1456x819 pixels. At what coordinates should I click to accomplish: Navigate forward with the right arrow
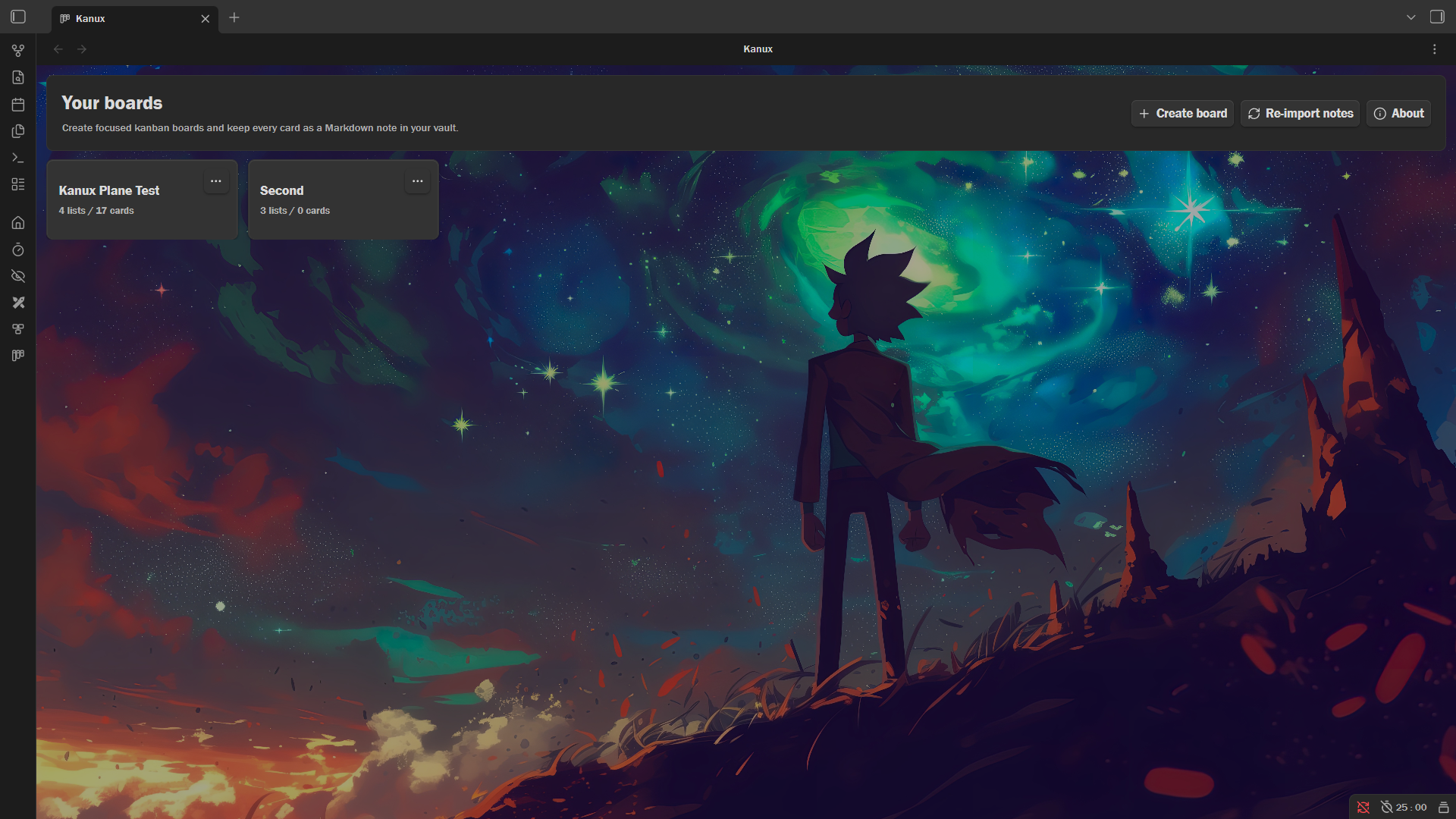[x=82, y=49]
